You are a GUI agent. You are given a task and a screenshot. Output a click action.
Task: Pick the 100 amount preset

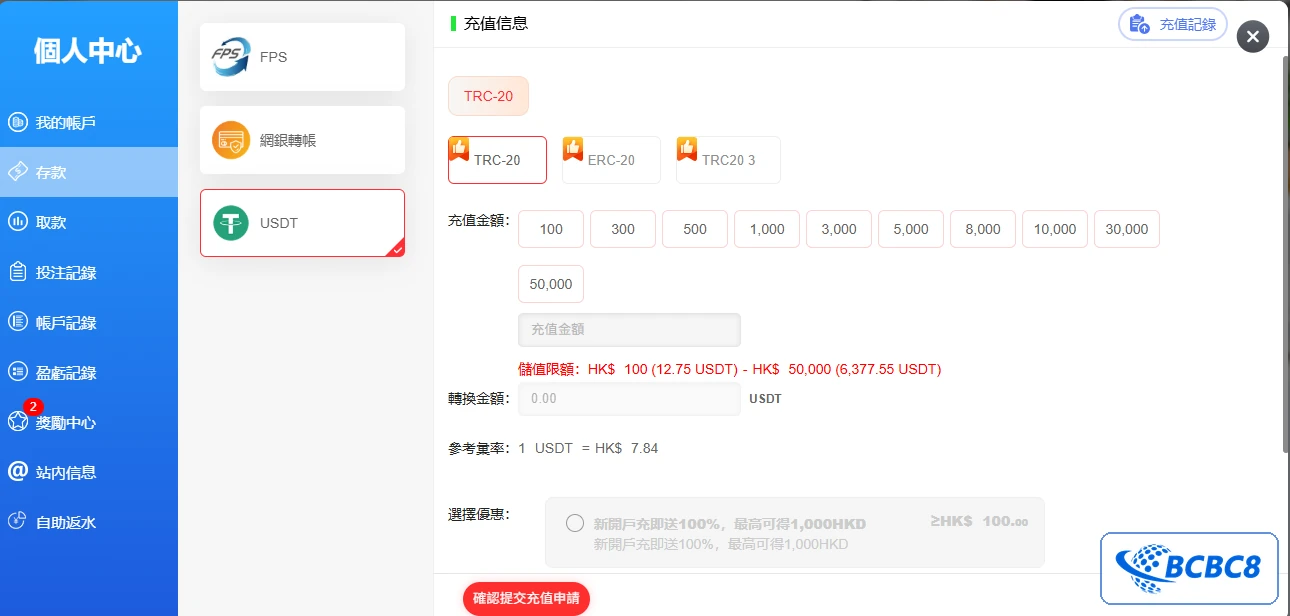(551, 229)
